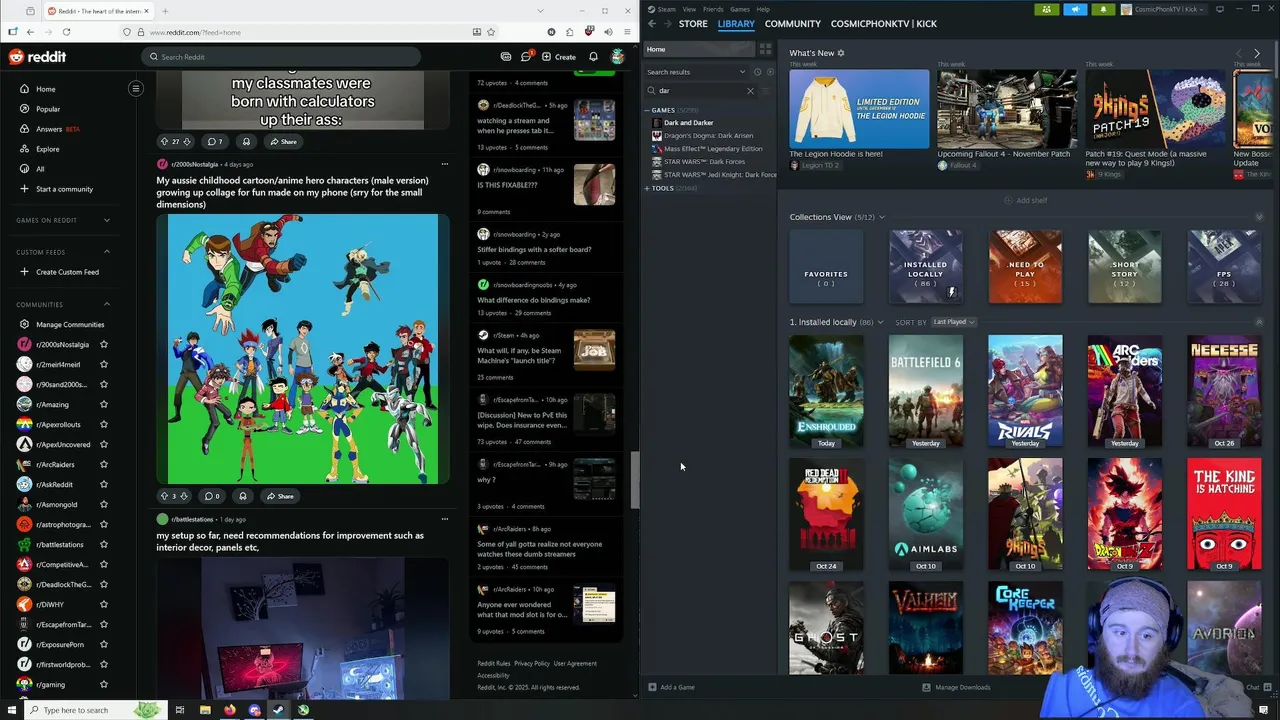Open Steam from the Windows taskbar
1280x720 pixels.
(278, 710)
